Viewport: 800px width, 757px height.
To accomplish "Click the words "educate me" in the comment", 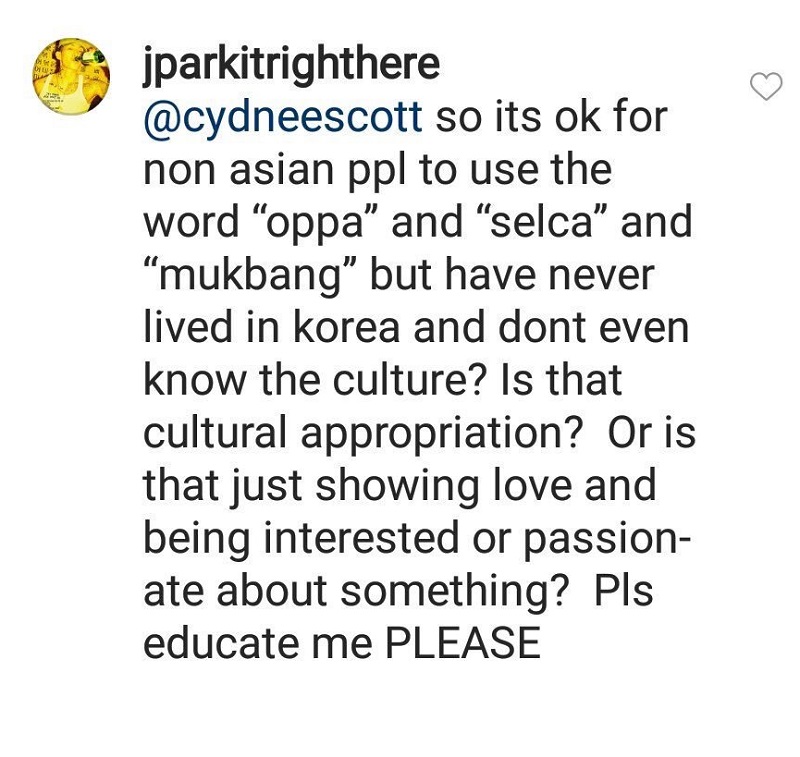I will tap(258, 643).
